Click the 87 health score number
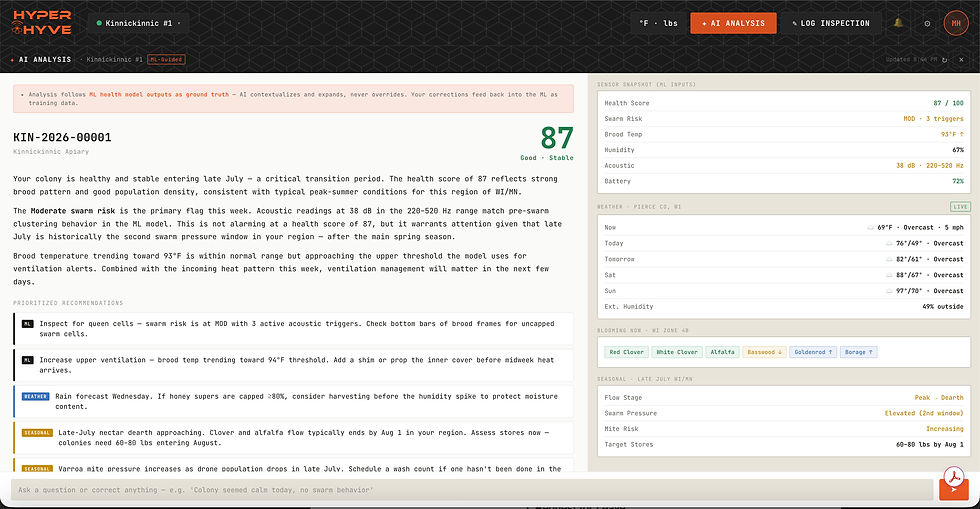 click(x=556, y=138)
